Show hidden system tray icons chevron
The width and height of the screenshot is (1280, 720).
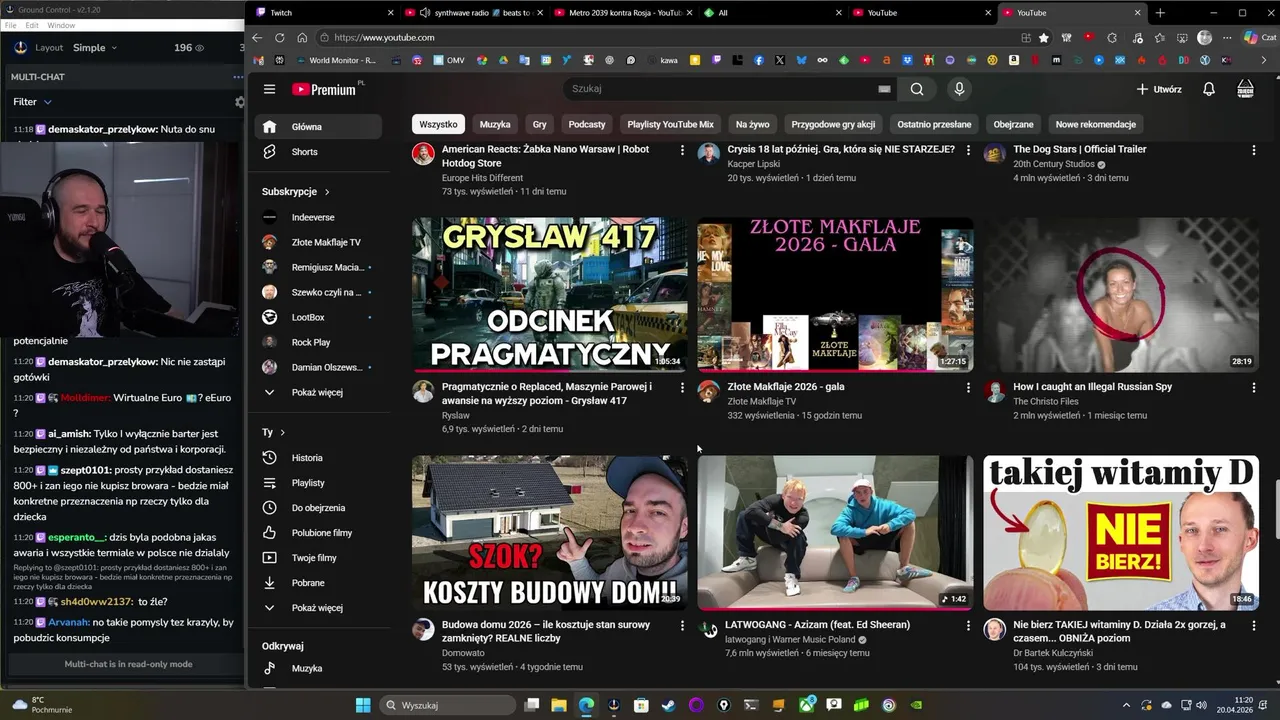tap(1126, 705)
